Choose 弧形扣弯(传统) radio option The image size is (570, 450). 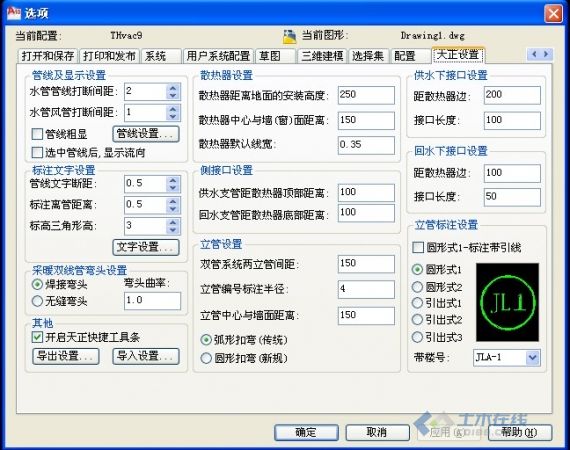point(206,340)
